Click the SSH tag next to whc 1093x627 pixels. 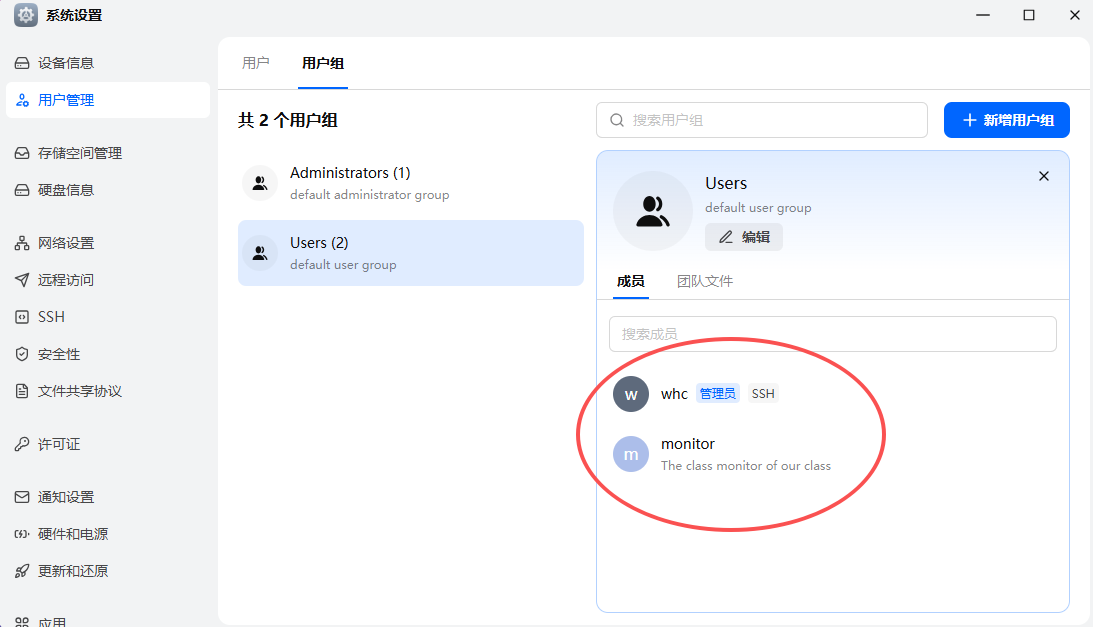pyautogui.click(x=763, y=393)
